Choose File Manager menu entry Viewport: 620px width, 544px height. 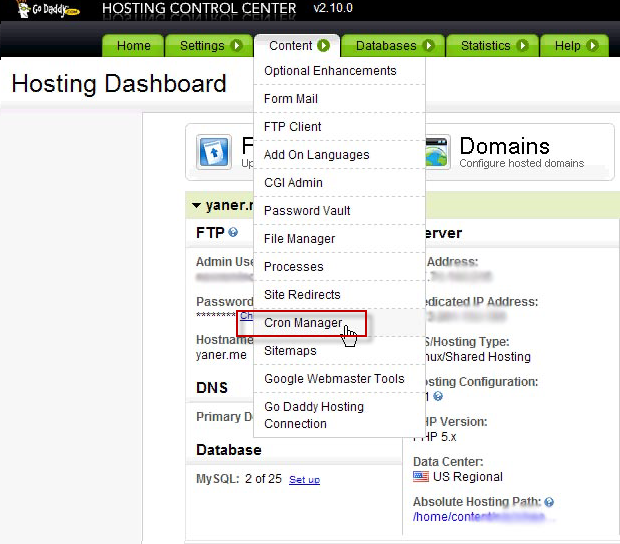click(299, 239)
